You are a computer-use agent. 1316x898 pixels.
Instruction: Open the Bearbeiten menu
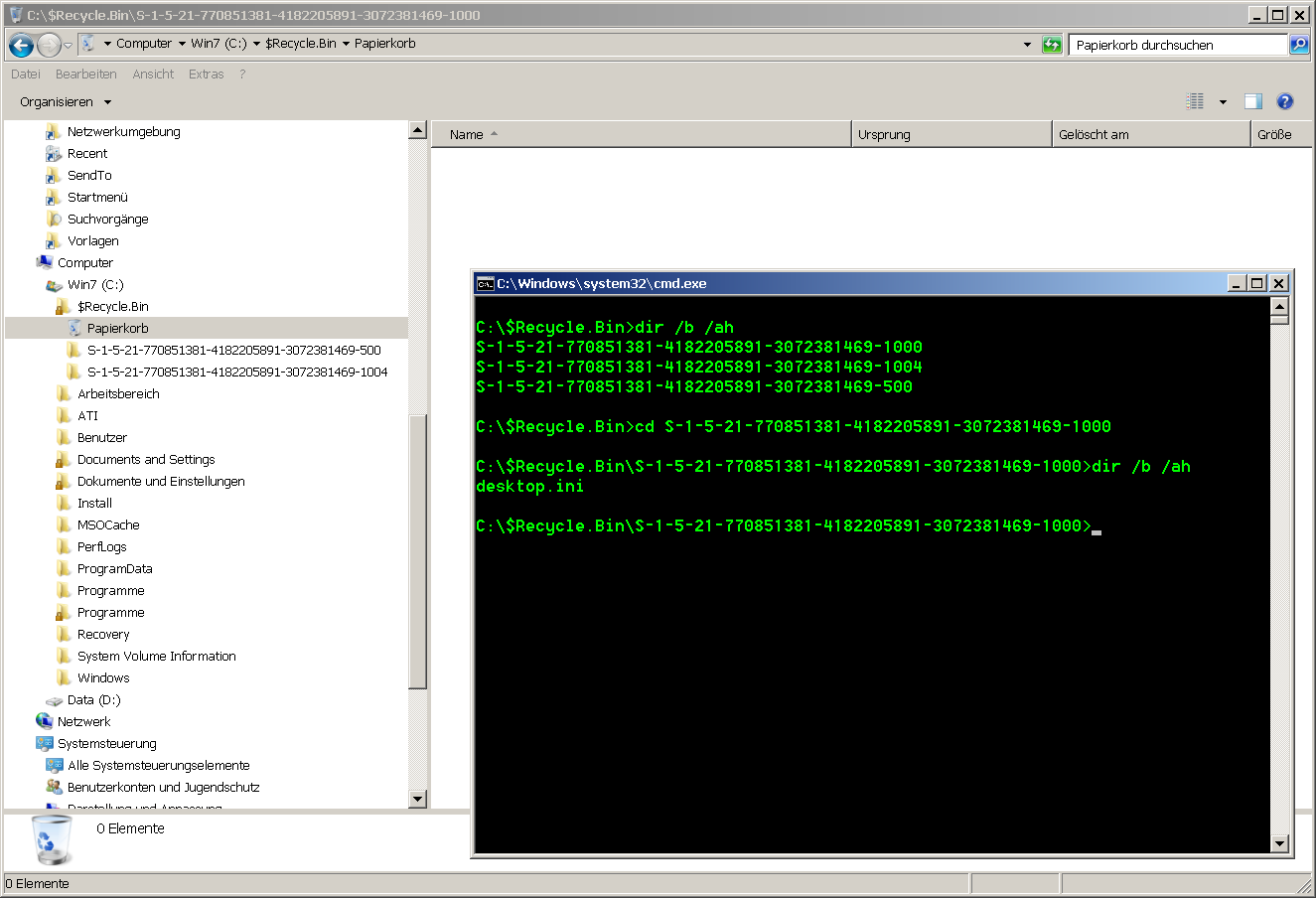coord(85,74)
